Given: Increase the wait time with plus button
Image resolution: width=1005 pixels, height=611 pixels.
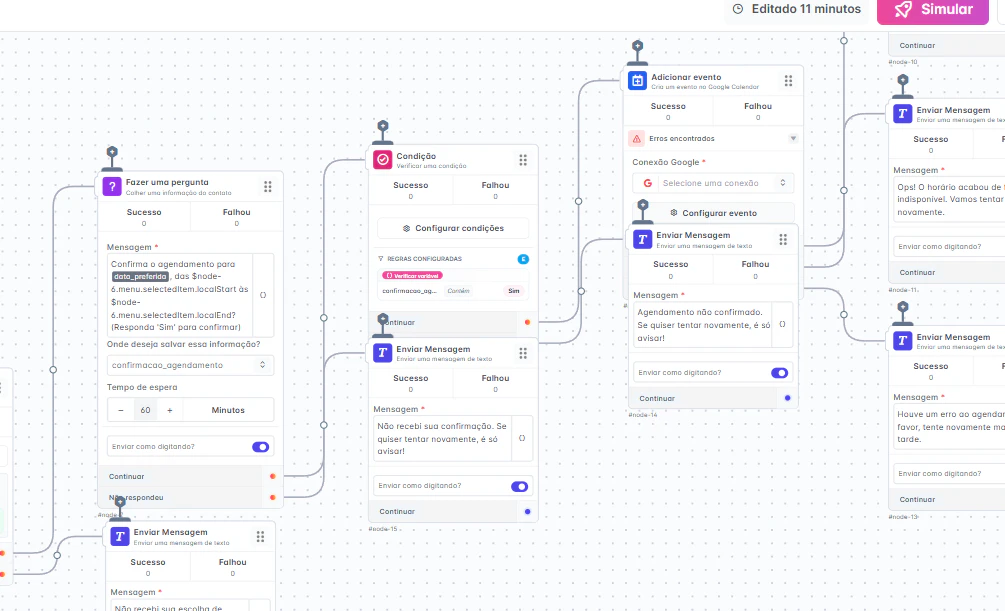Looking at the screenshot, I should [x=170, y=410].
